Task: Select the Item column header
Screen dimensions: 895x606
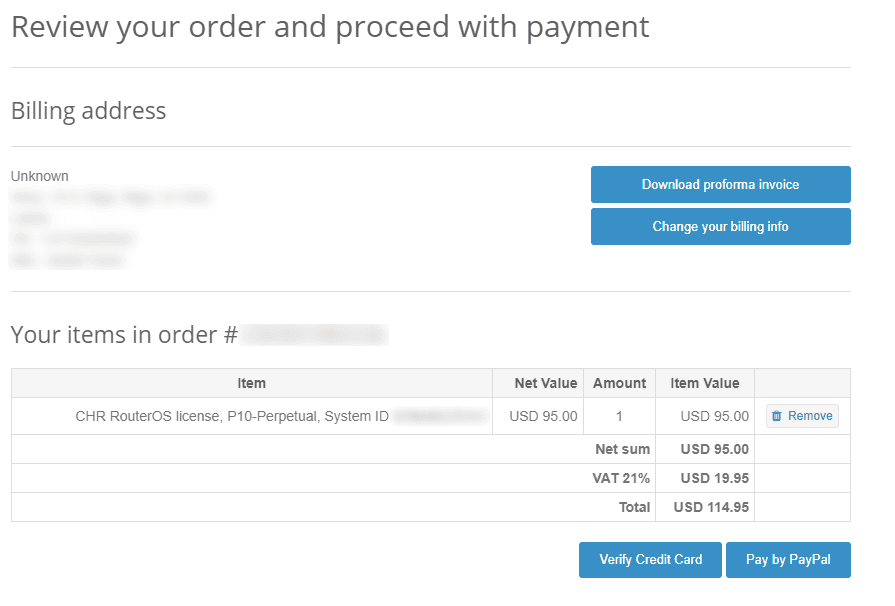Action: click(251, 383)
